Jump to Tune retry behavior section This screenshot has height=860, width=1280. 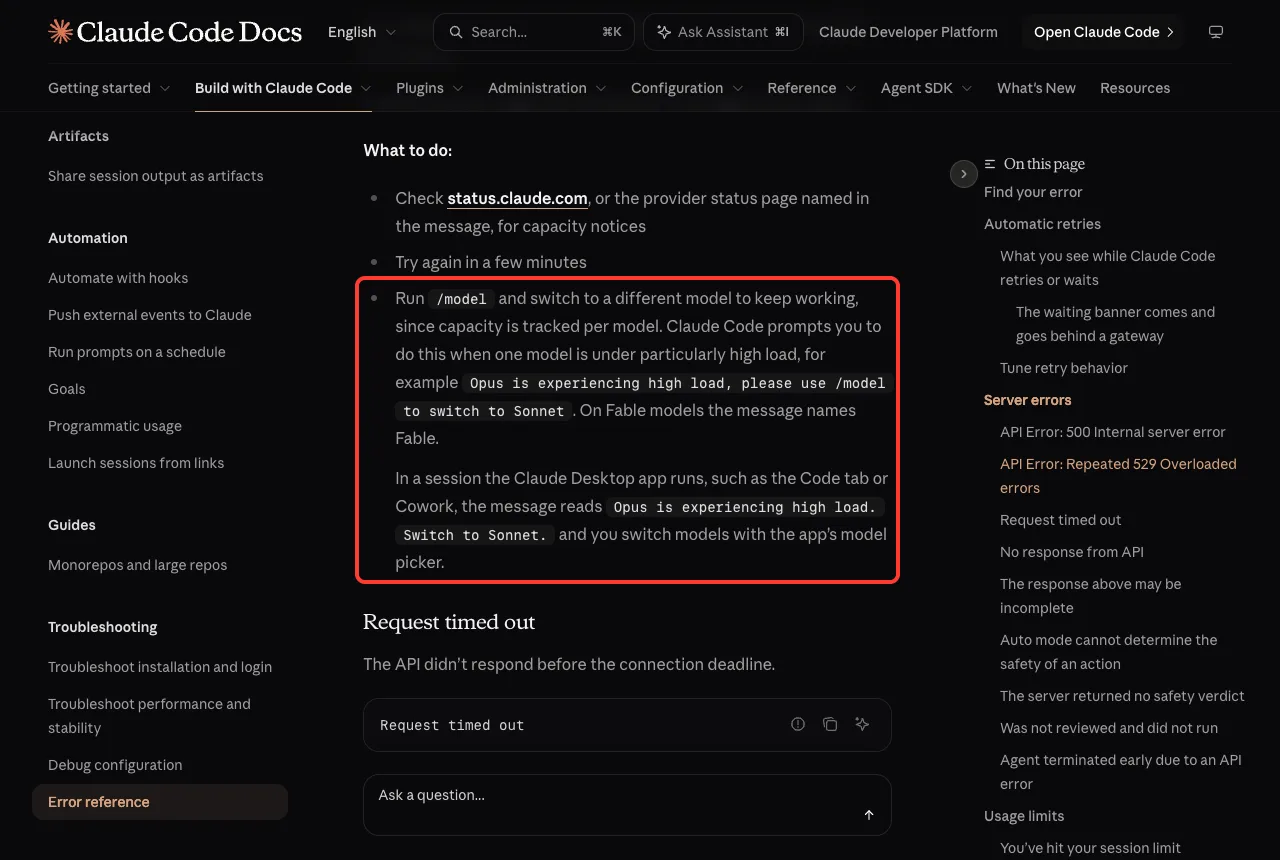(1064, 368)
